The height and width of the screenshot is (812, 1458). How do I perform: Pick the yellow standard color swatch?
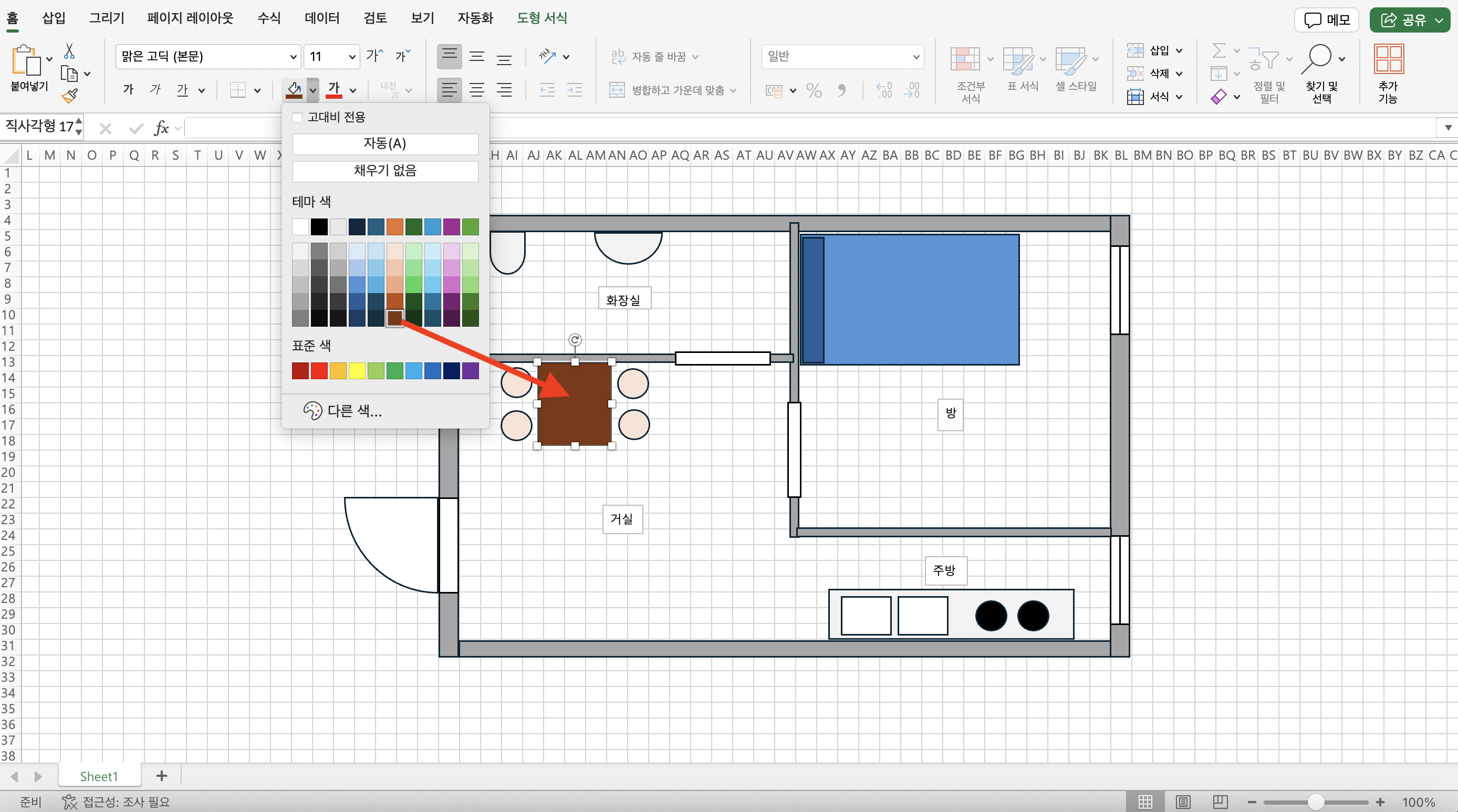[357, 371]
